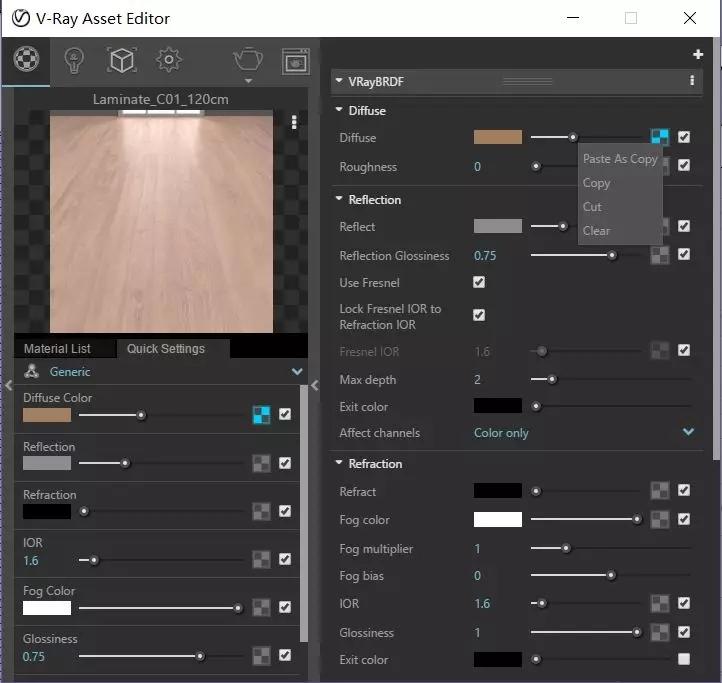Open Refract texture slot
The height and width of the screenshot is (683, 722).
659,491
